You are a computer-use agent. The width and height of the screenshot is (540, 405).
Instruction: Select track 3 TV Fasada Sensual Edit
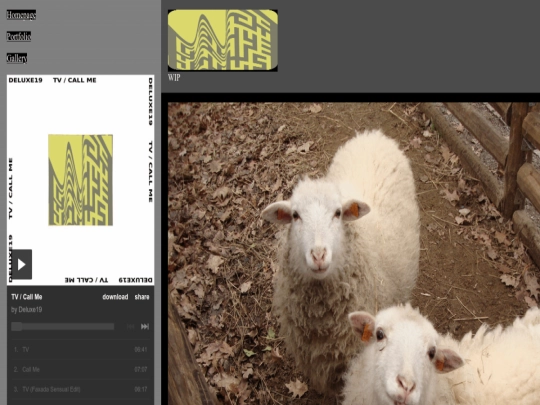(81, 390)
